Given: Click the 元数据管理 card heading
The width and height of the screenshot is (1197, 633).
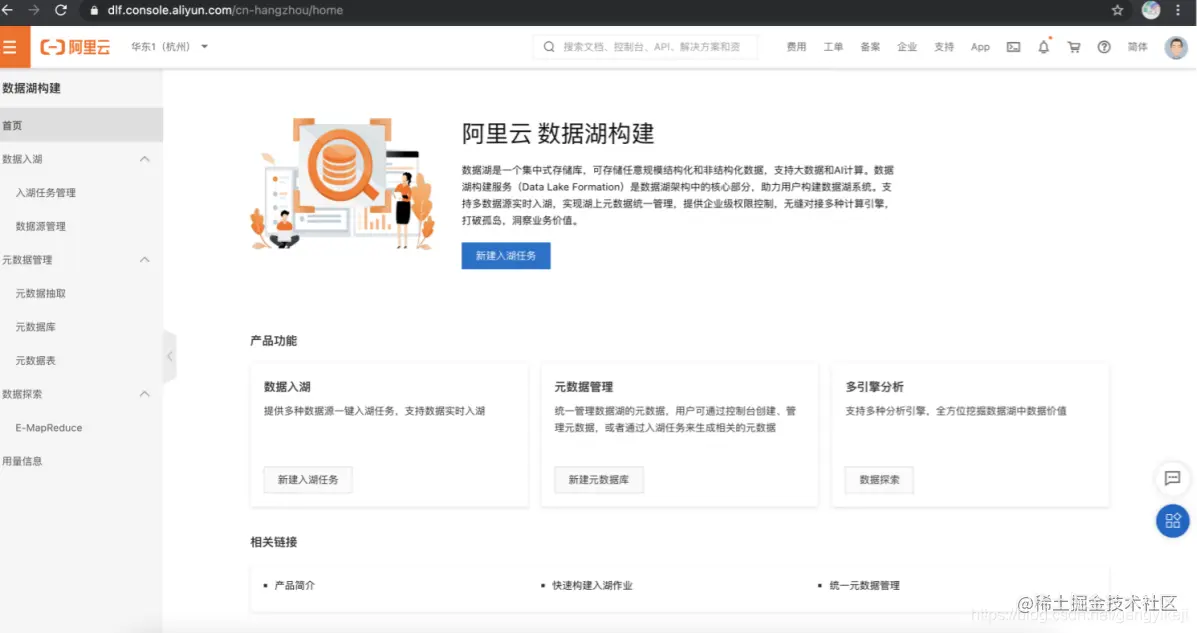Looking at the screenshot, I should [x=584, y=387].
